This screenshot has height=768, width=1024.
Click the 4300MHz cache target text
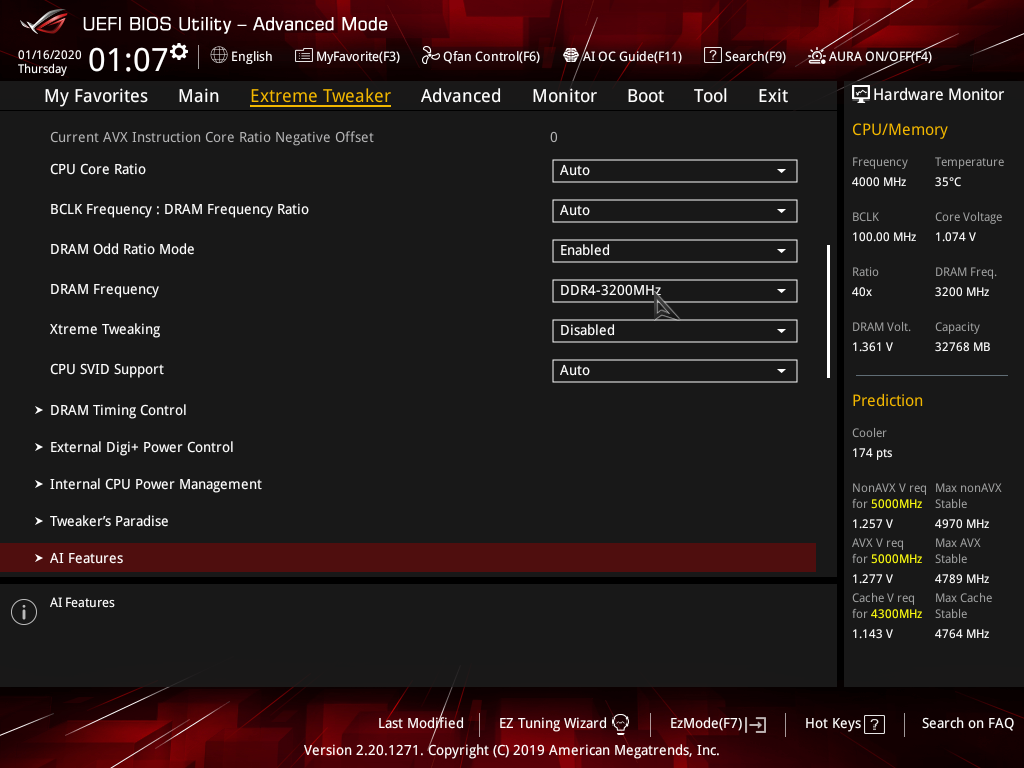[x=896, y=614]
